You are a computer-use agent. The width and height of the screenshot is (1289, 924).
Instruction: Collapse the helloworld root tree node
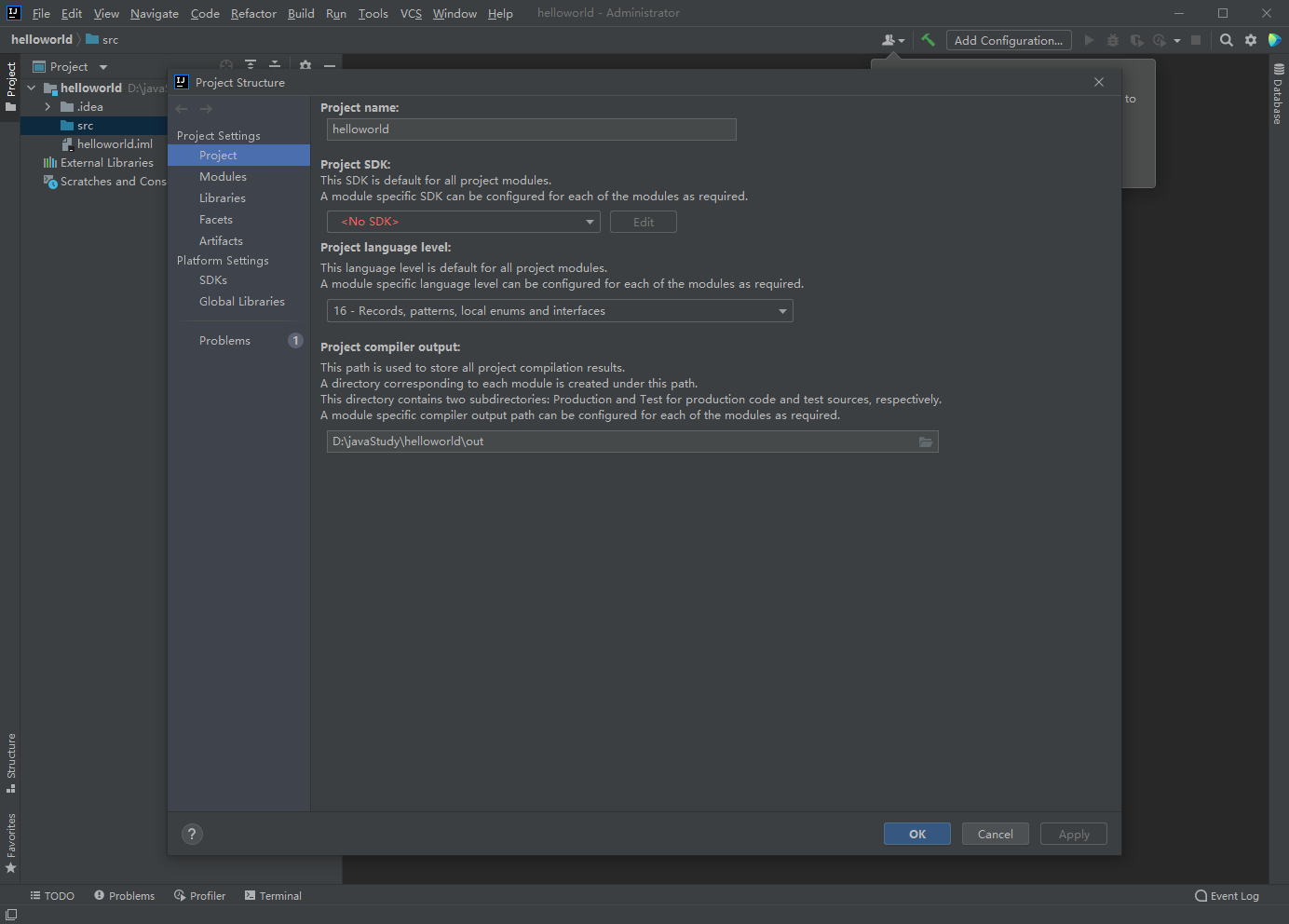[32, 88]
